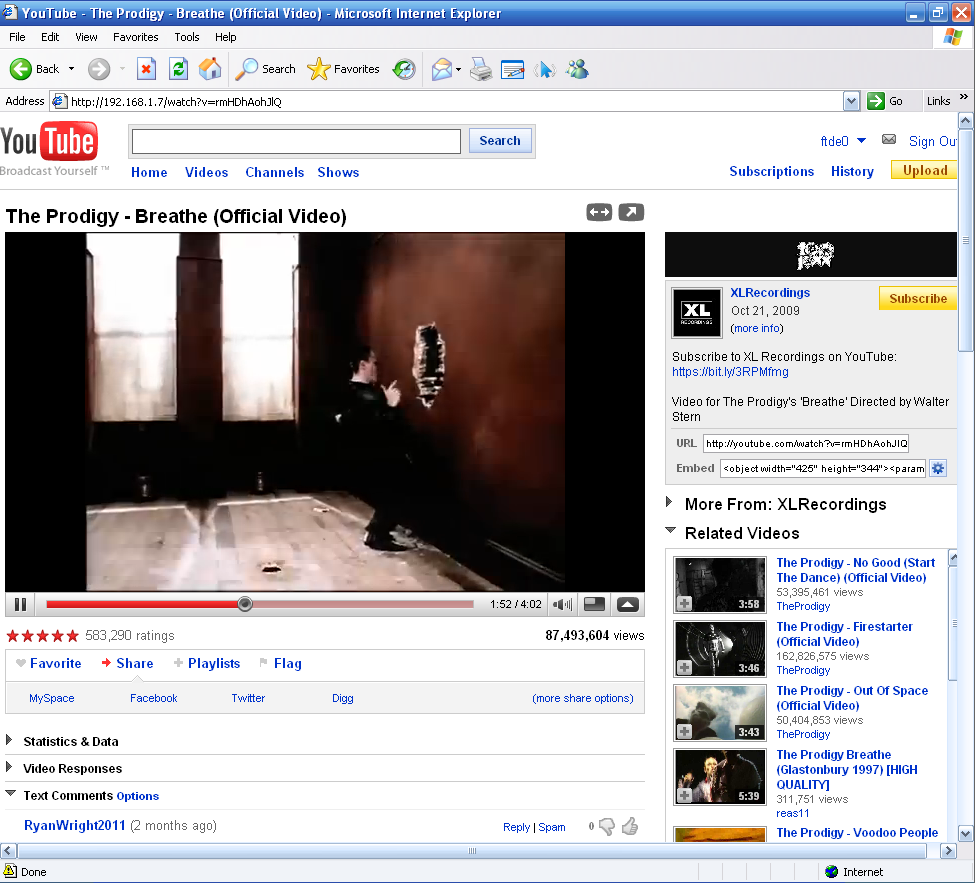Expand Statistics & Data section

pyautogui.click(x=9, y=739)
